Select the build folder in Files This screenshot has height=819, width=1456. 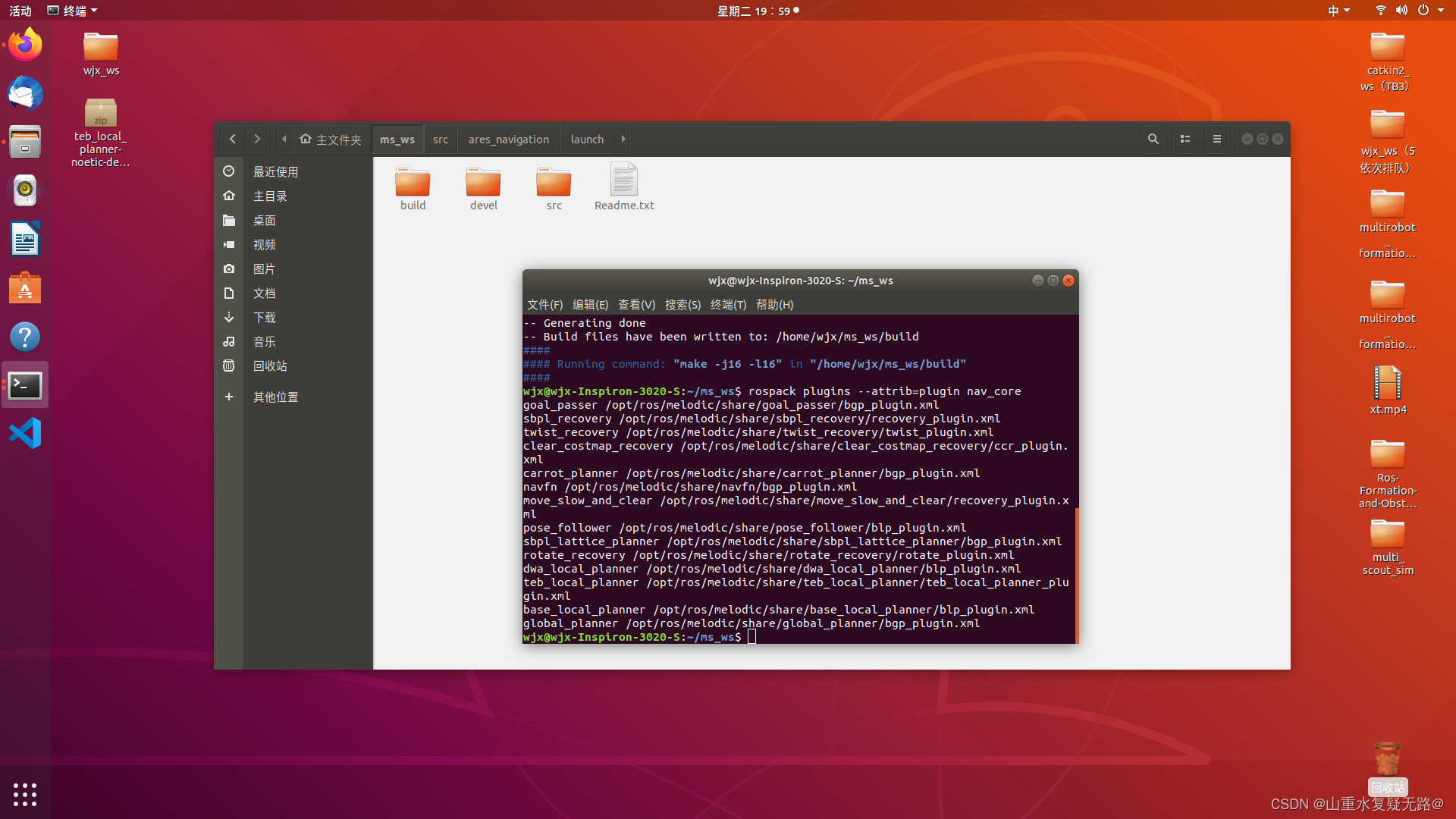413,189
